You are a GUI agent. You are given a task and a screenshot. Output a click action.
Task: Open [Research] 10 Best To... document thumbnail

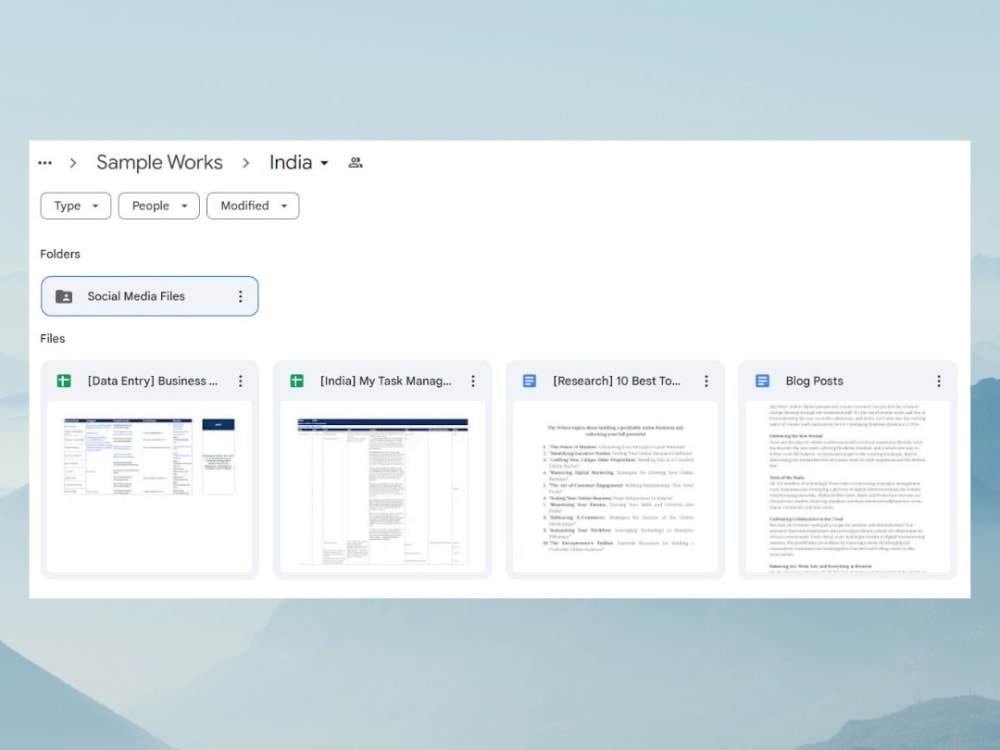(x=615, y=487)
